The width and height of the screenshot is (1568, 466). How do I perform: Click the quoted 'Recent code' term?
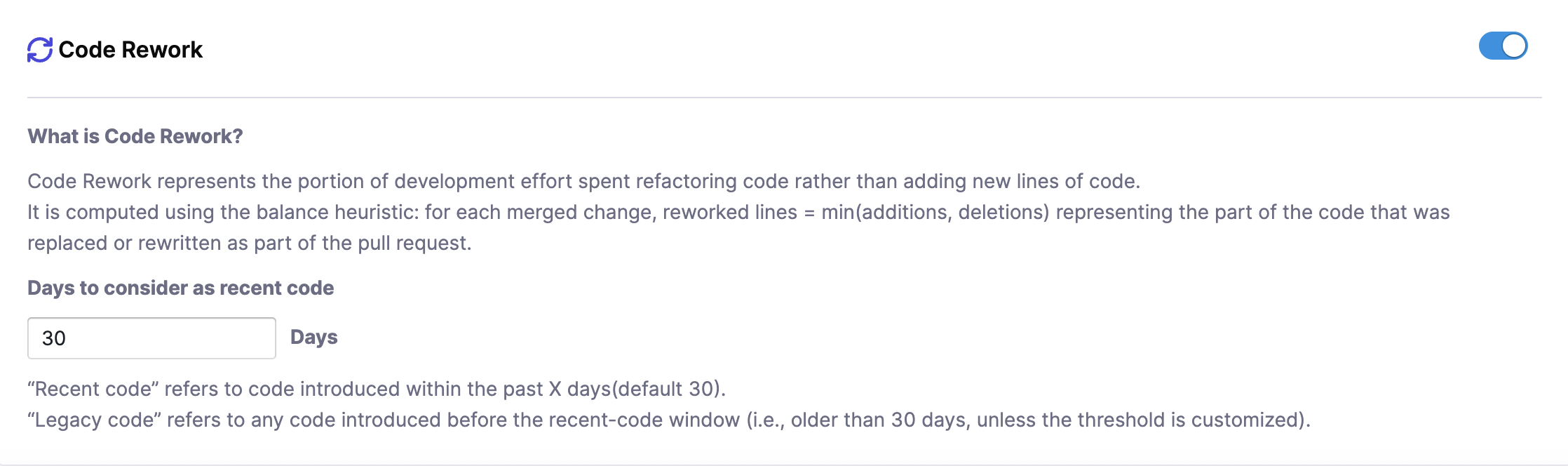click(93, 389)
